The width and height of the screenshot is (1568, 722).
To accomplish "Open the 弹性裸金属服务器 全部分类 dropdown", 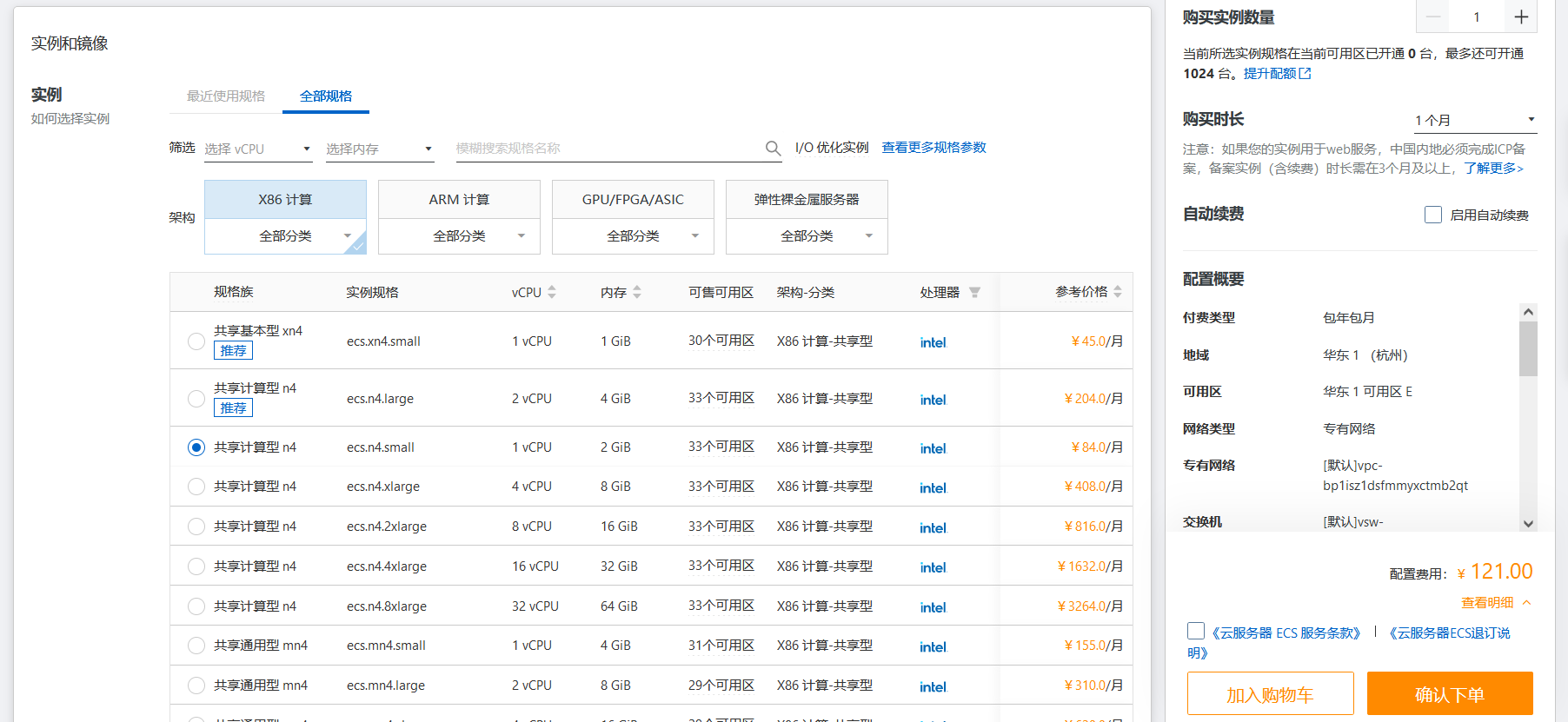I will pyautogui.click(x=807, y=236).
